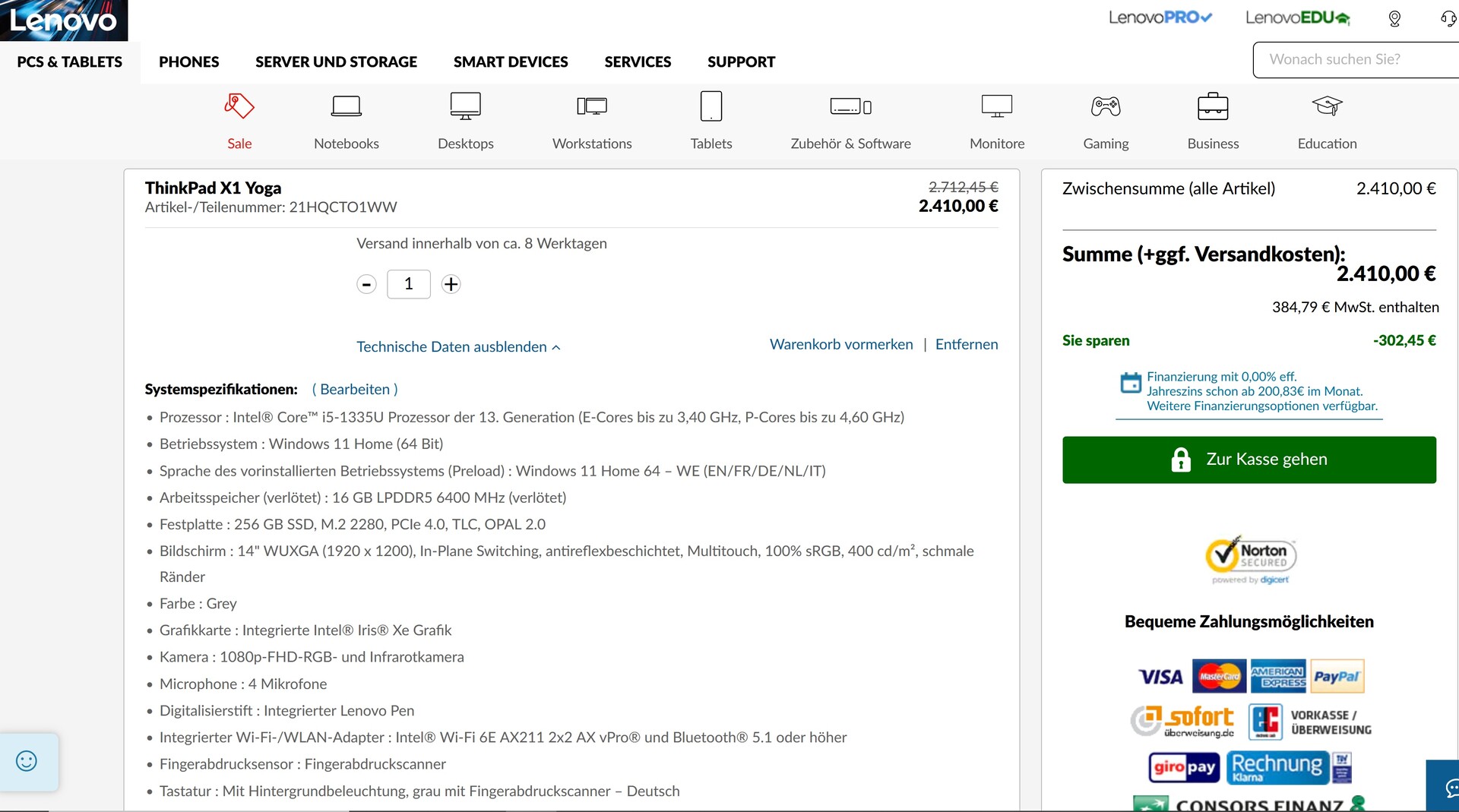This screenshot has height=812, width=1459.
Task: Open the Business briefcase icon
Action: [1212, 106]
